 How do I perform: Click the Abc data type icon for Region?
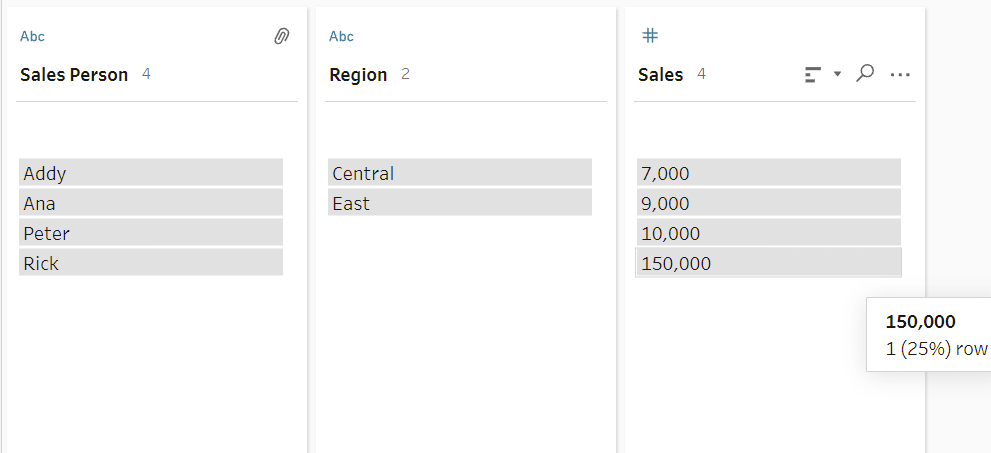341,37
